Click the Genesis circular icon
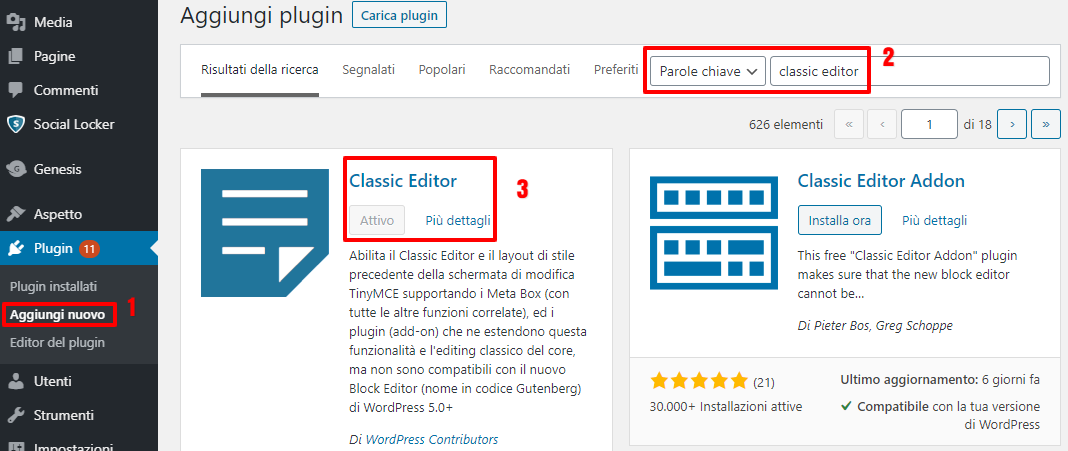 (16, 169)
